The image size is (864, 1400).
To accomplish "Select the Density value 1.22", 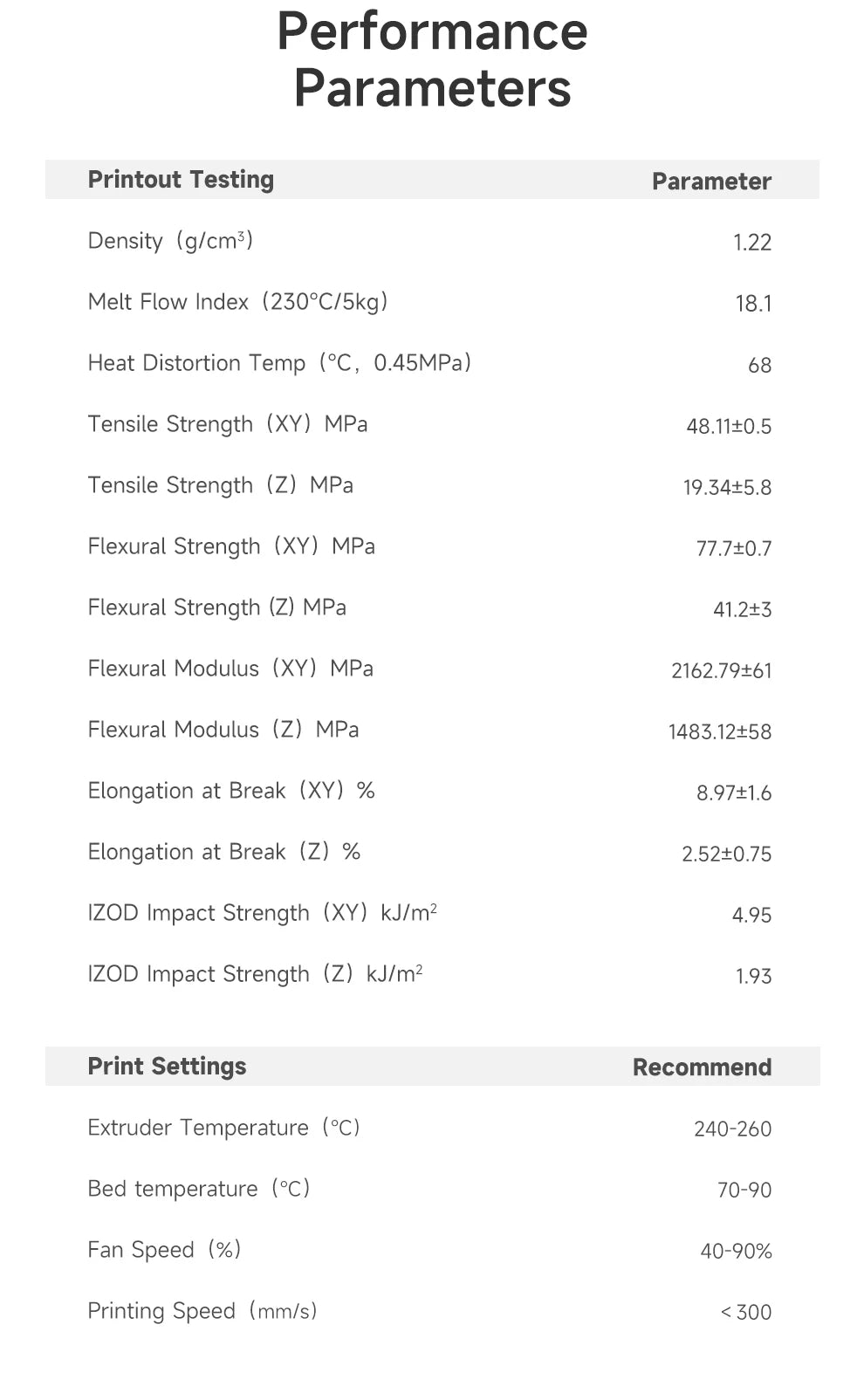I will (751, 243).
